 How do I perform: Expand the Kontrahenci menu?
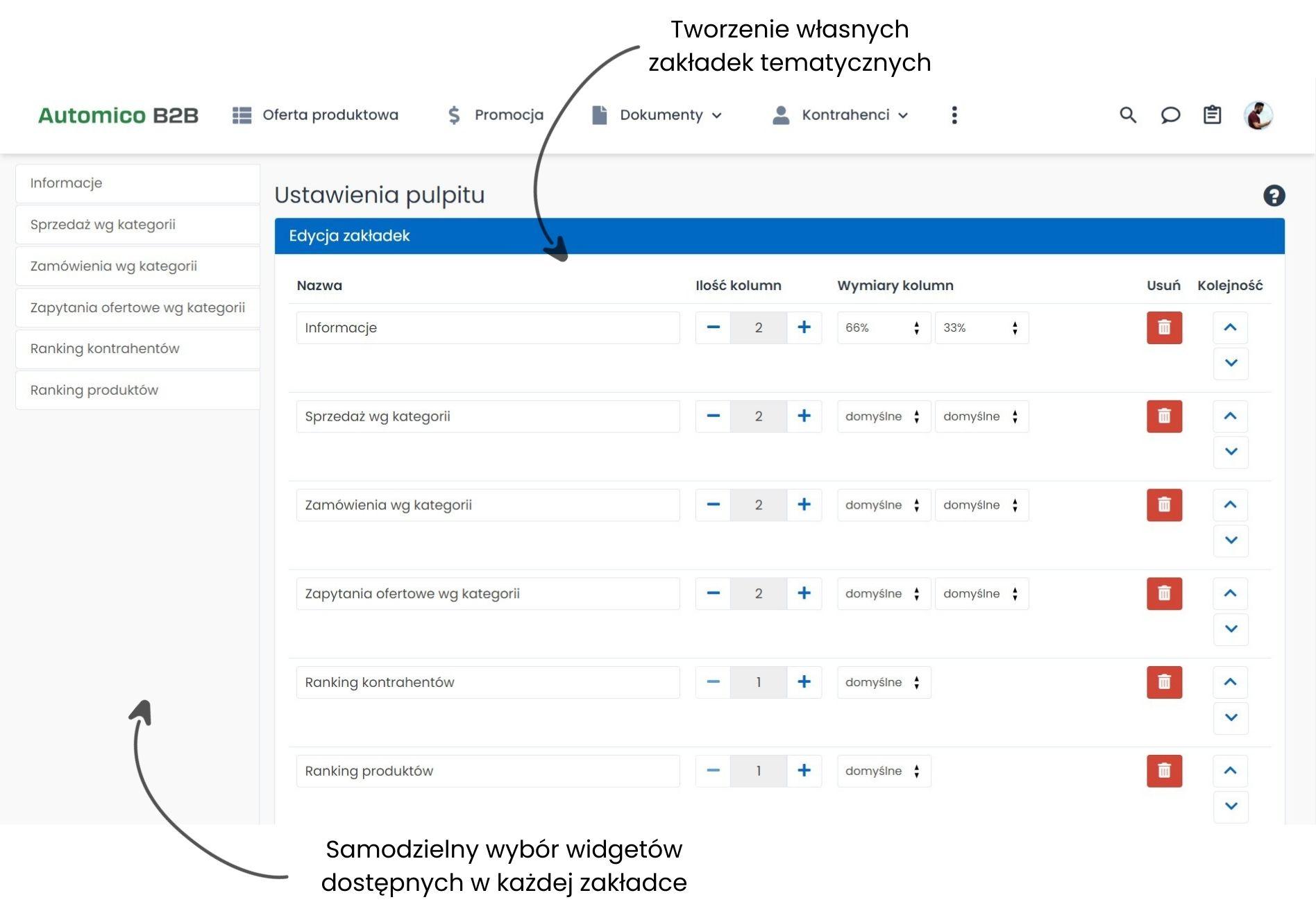click(x=841, y=115)
